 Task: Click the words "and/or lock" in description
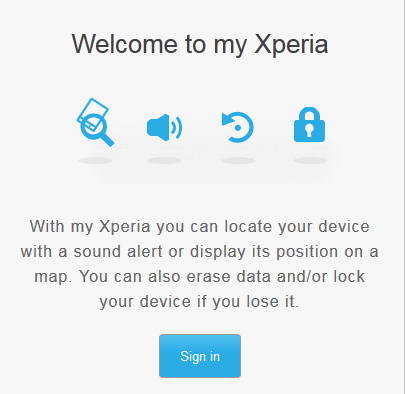pyautogui.click(x=321, y=277)
